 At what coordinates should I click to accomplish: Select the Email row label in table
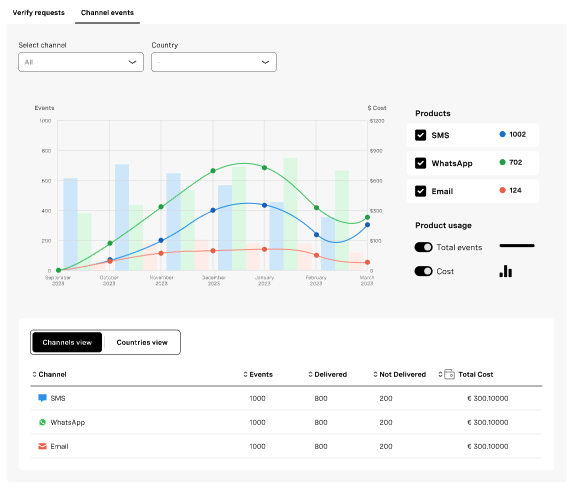(x=59, y=446)
